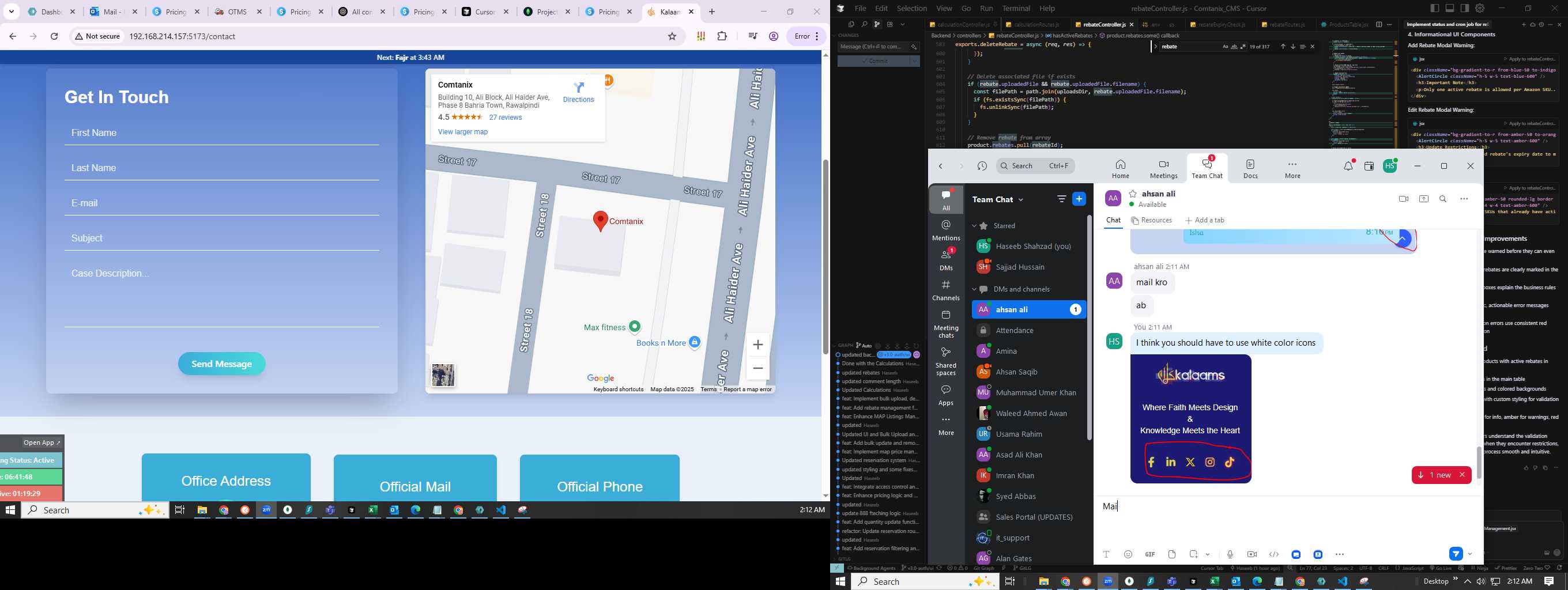Click Directions link on the map card
This screenshot has width=1568, height=590.
tap(578, 92)
